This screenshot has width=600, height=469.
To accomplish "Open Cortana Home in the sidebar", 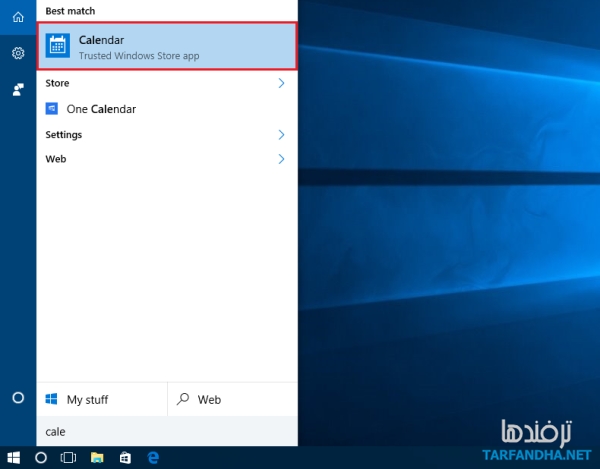I will [x=18, y=17].
